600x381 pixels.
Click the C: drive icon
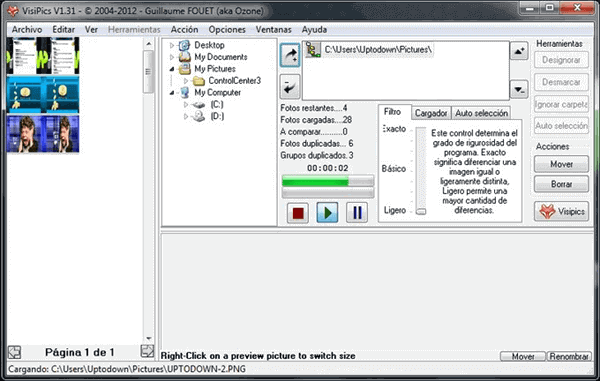pos(199,104)
